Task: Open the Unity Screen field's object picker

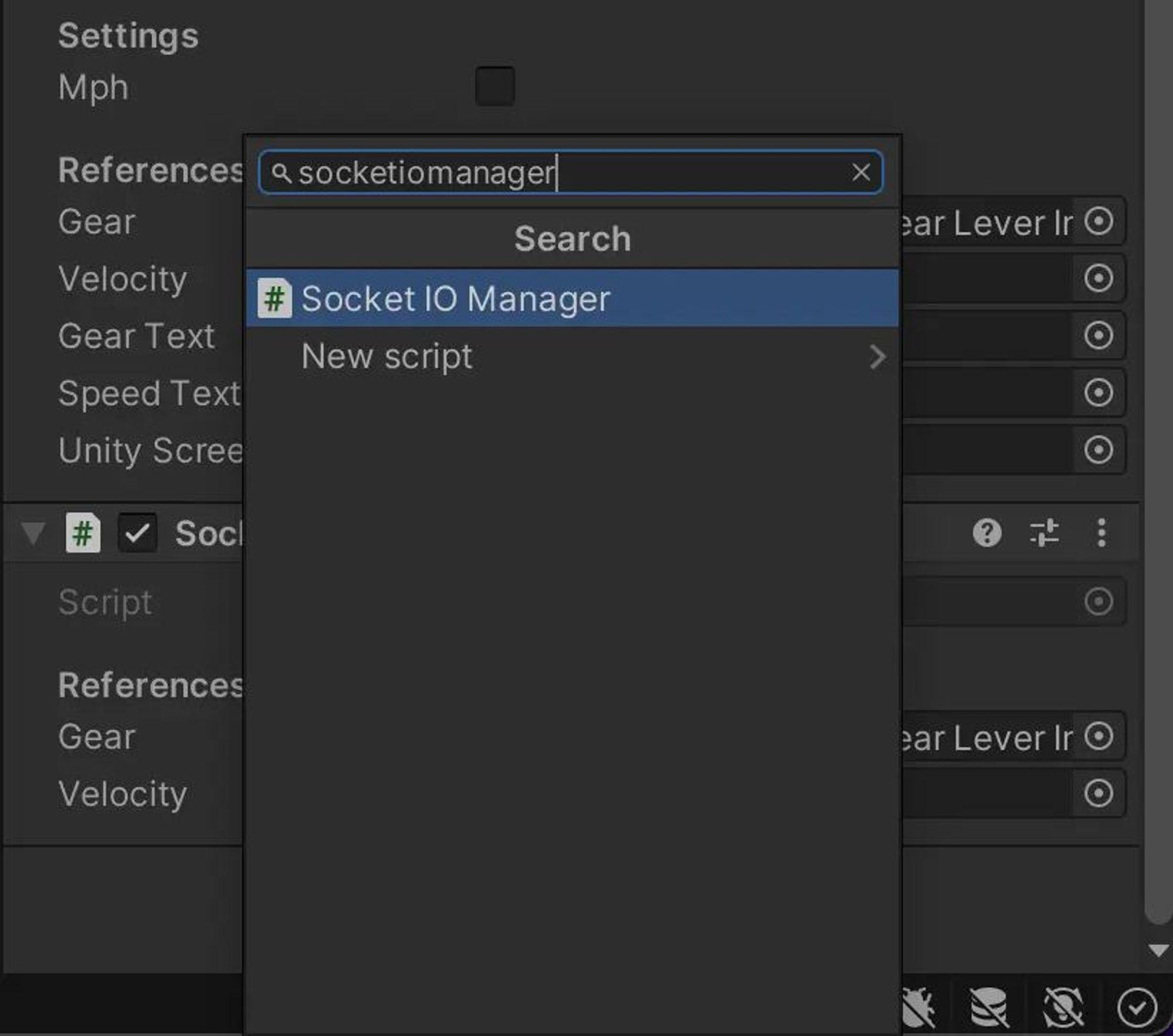Action: (x=1098, y=450)
